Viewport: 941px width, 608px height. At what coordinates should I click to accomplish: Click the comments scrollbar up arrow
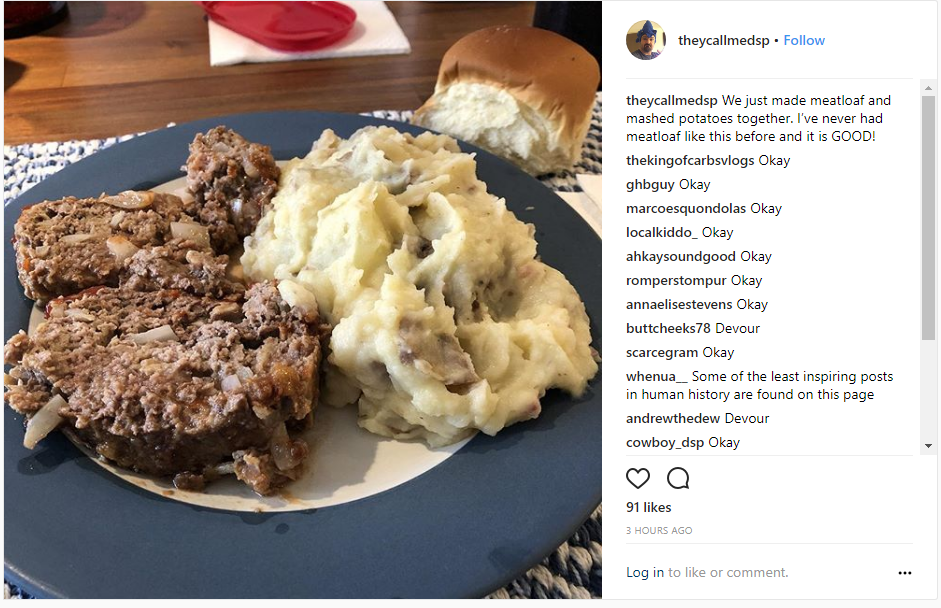coord(928,88)
